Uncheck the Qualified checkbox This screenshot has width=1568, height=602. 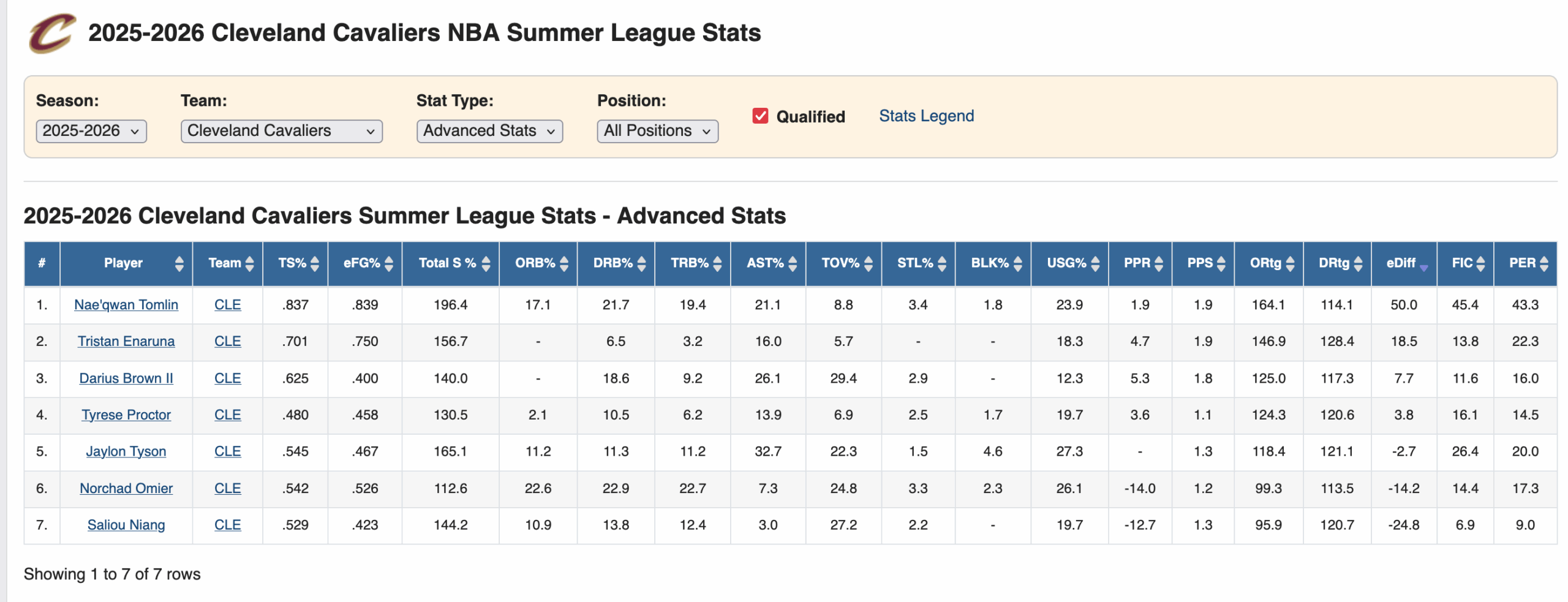[760, 116]
